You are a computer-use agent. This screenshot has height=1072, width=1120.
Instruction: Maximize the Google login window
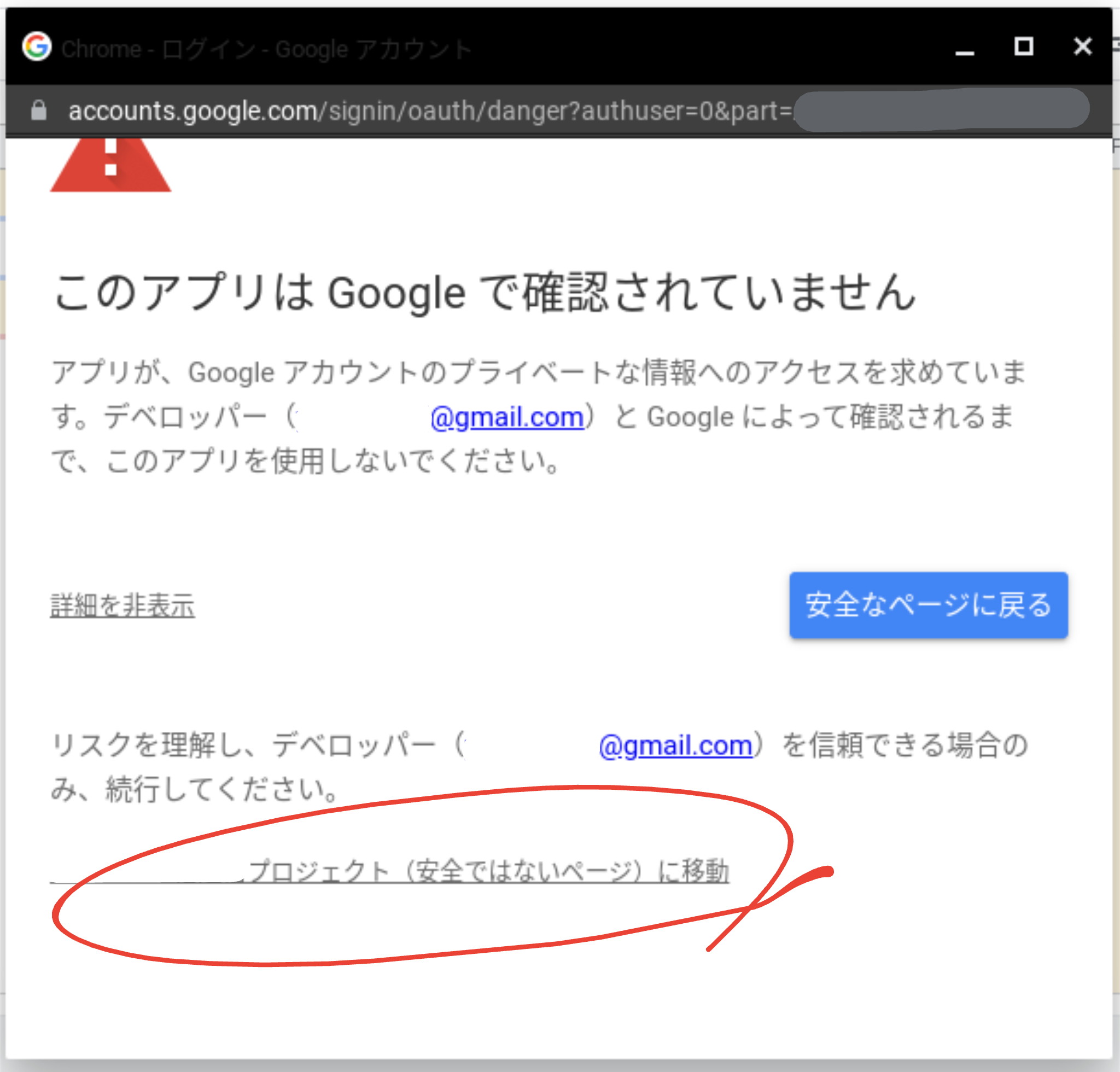[x=1023, y=46]
